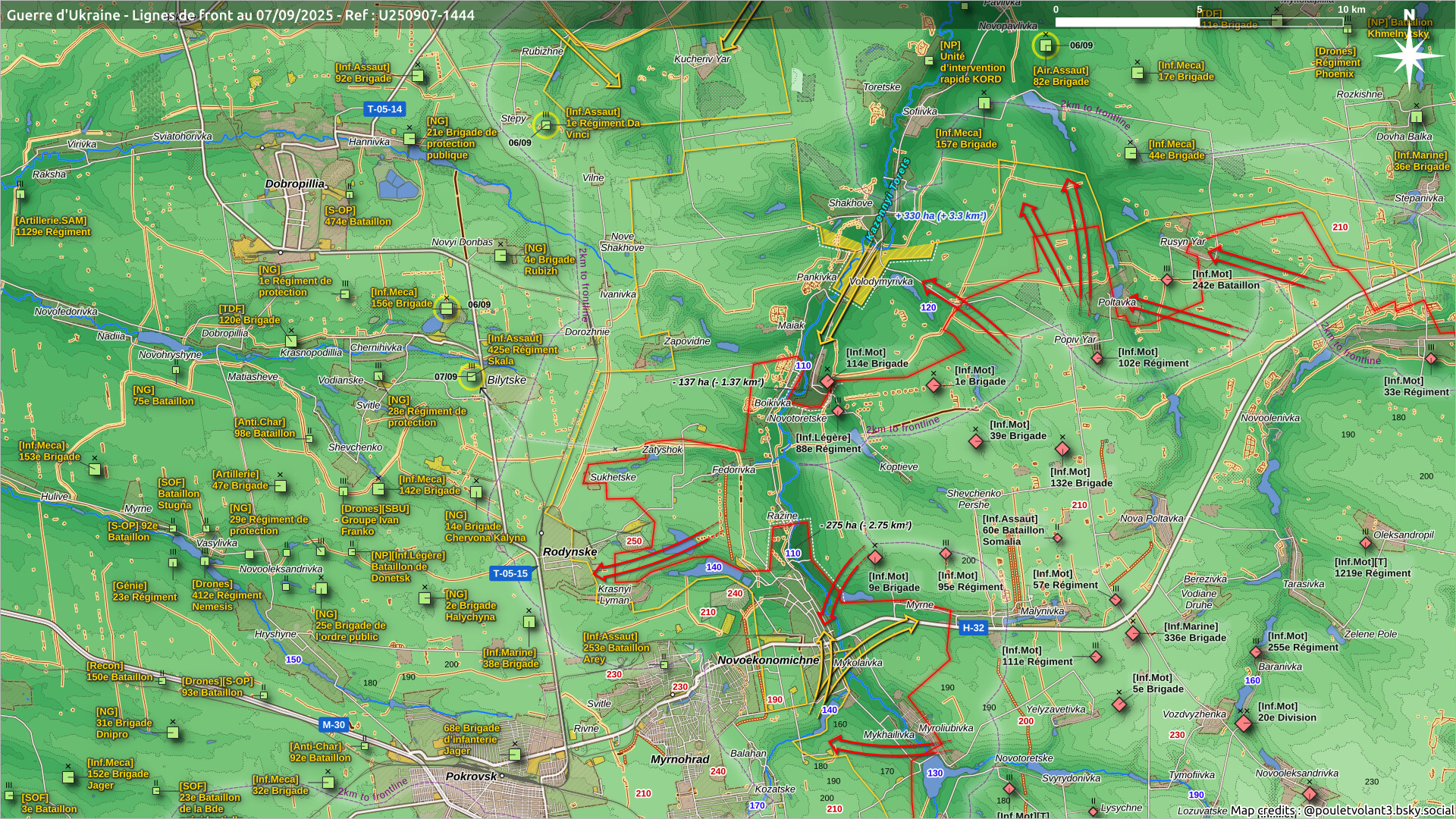Click the 1e Régiment Da Vinci unit marker

(x=545, y=124)
